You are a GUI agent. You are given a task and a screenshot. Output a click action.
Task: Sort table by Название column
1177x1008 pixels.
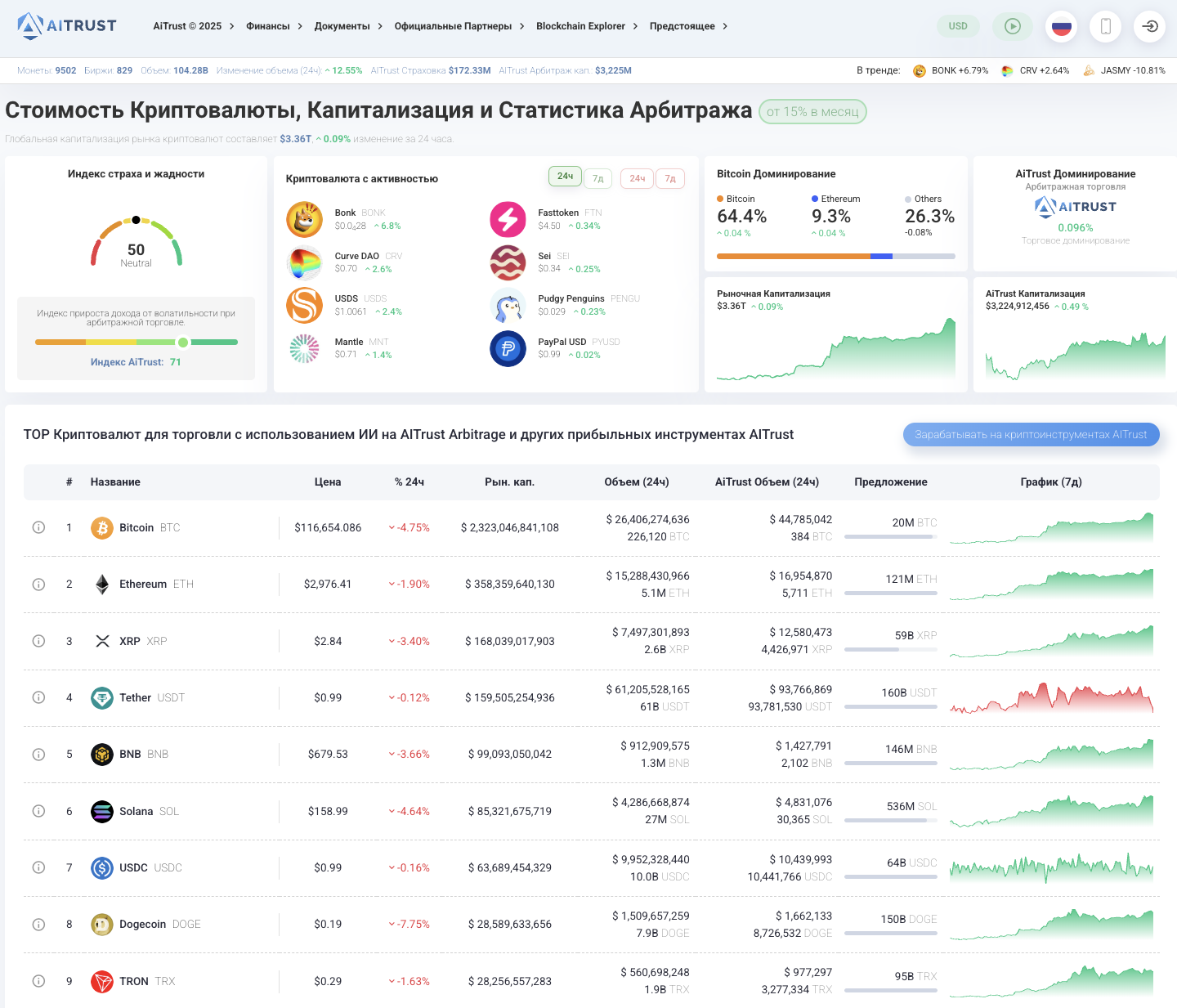pyautogui.click(x=115, y=482)
